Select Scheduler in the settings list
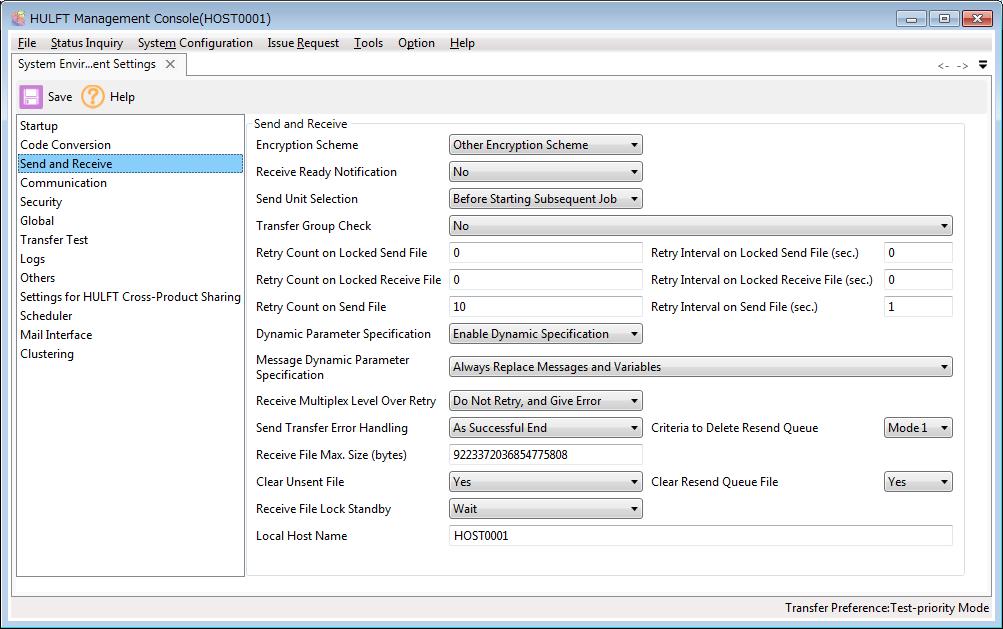Screen dimensions: 1003x629 (x=130, y=315)
